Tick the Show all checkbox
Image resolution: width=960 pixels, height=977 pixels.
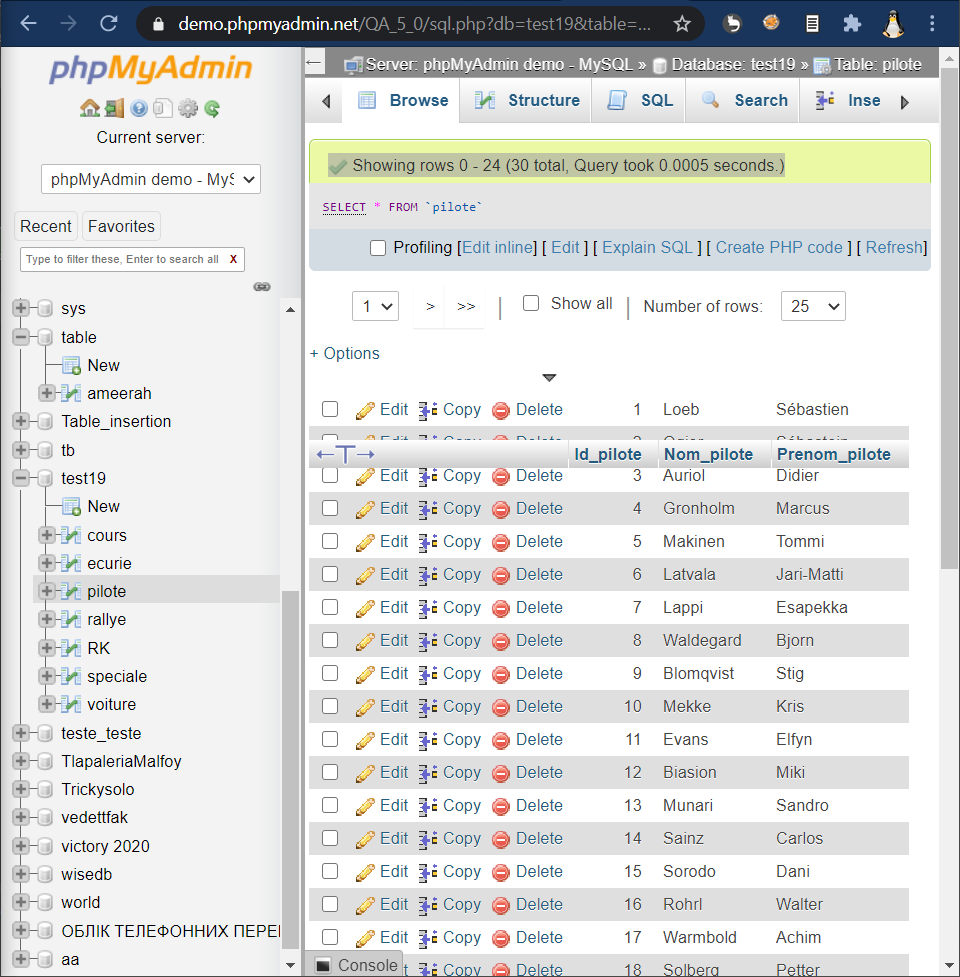click(x=531, y=303)
